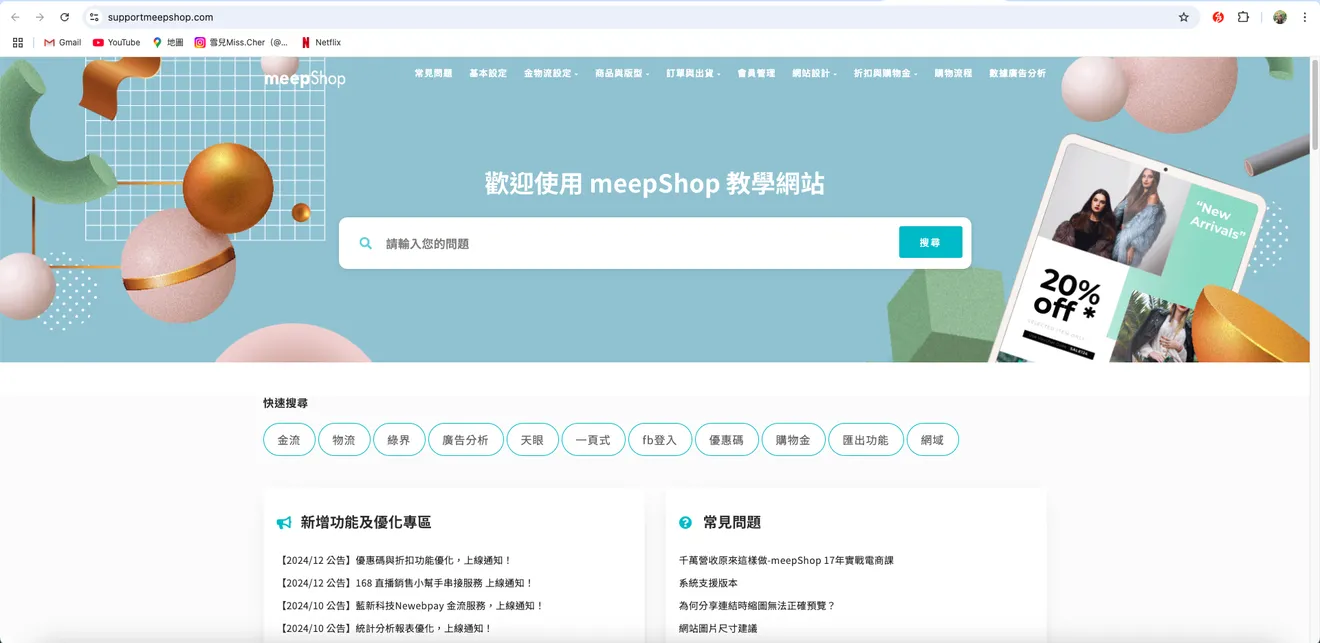Open 統計分析報表優化 announcement link
The height and width of the screenshot is (643, 1320).
[386, 629]
